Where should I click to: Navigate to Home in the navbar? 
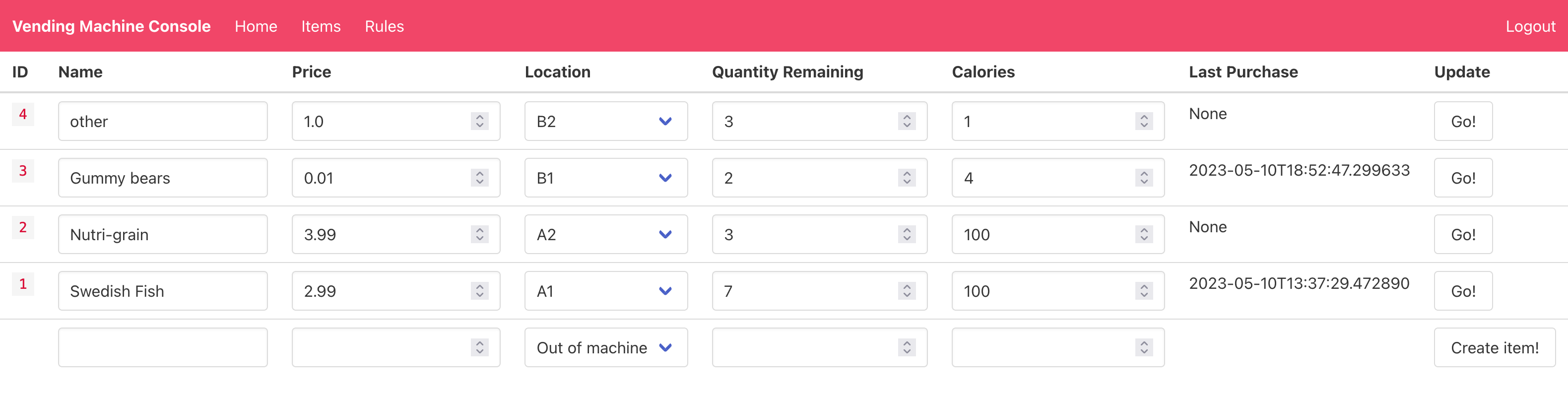coord(256,26)
